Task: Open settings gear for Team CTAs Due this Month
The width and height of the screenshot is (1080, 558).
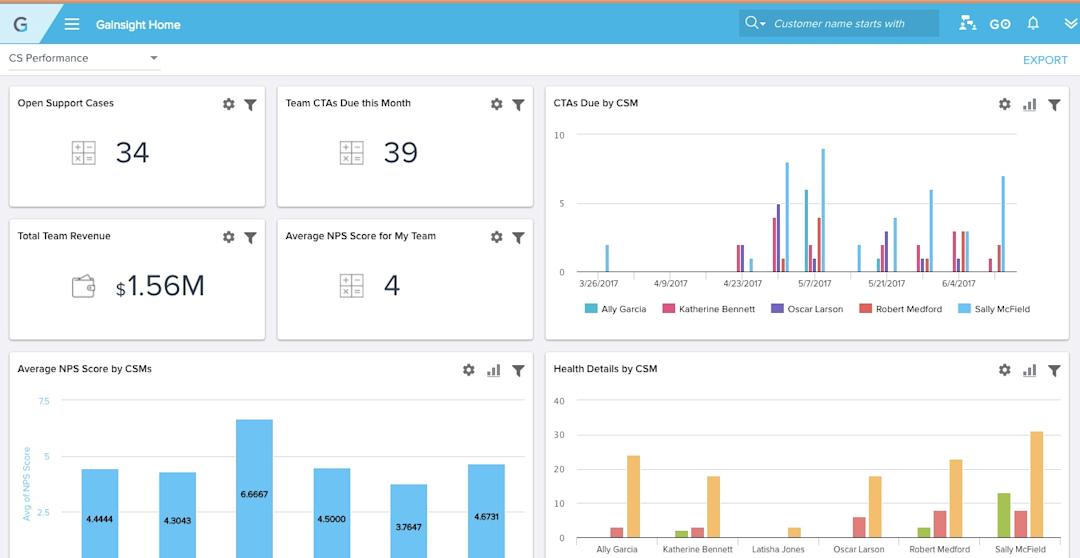Action: point(497,104)
